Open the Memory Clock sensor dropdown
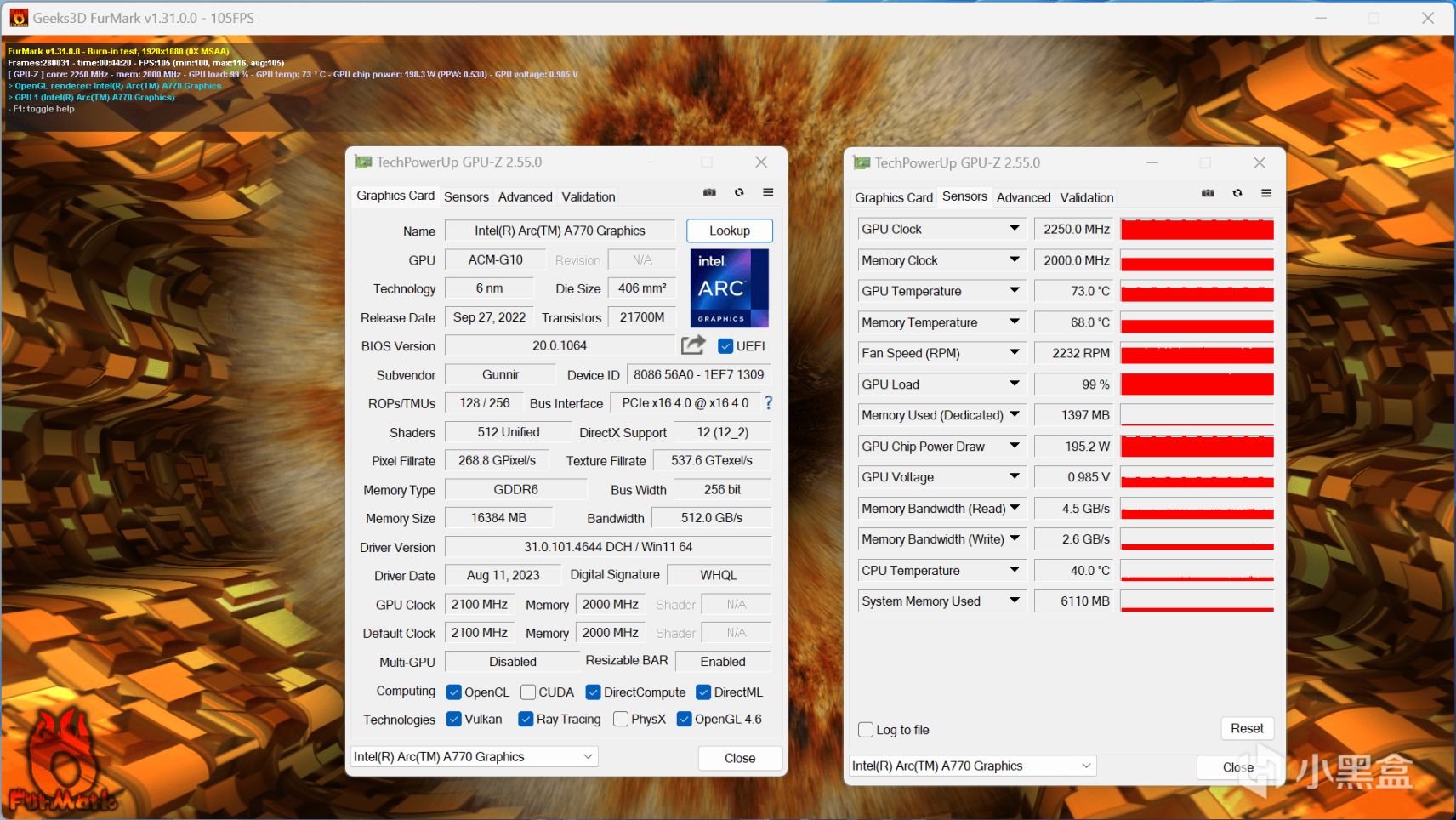1456x820 pixels. pos(1015,259)
